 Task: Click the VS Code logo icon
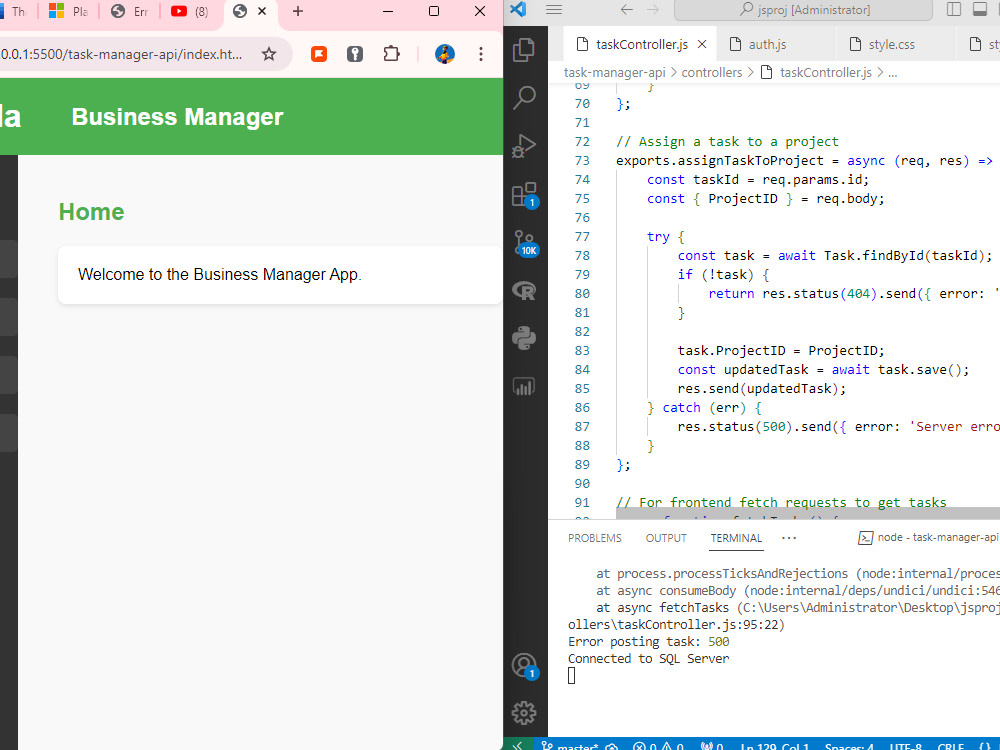tap(518, 10)
